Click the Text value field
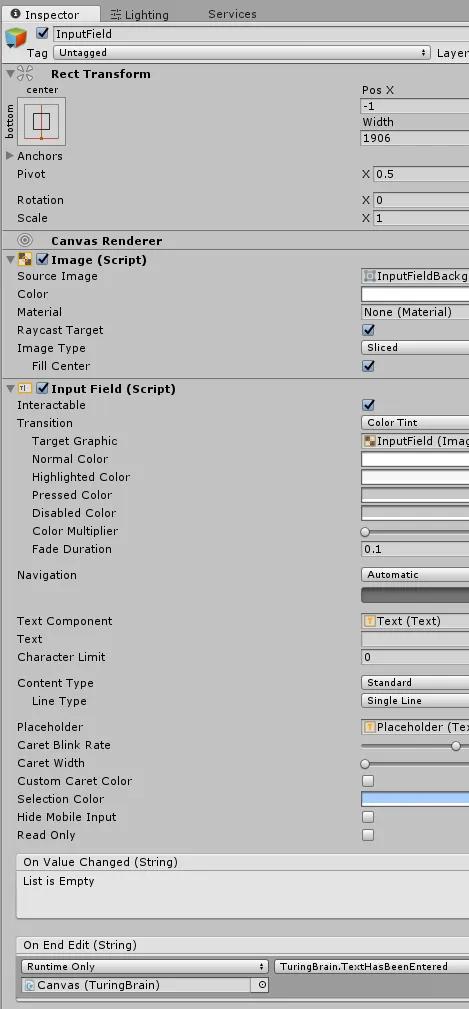469x1009 pixels. [415, 639]
